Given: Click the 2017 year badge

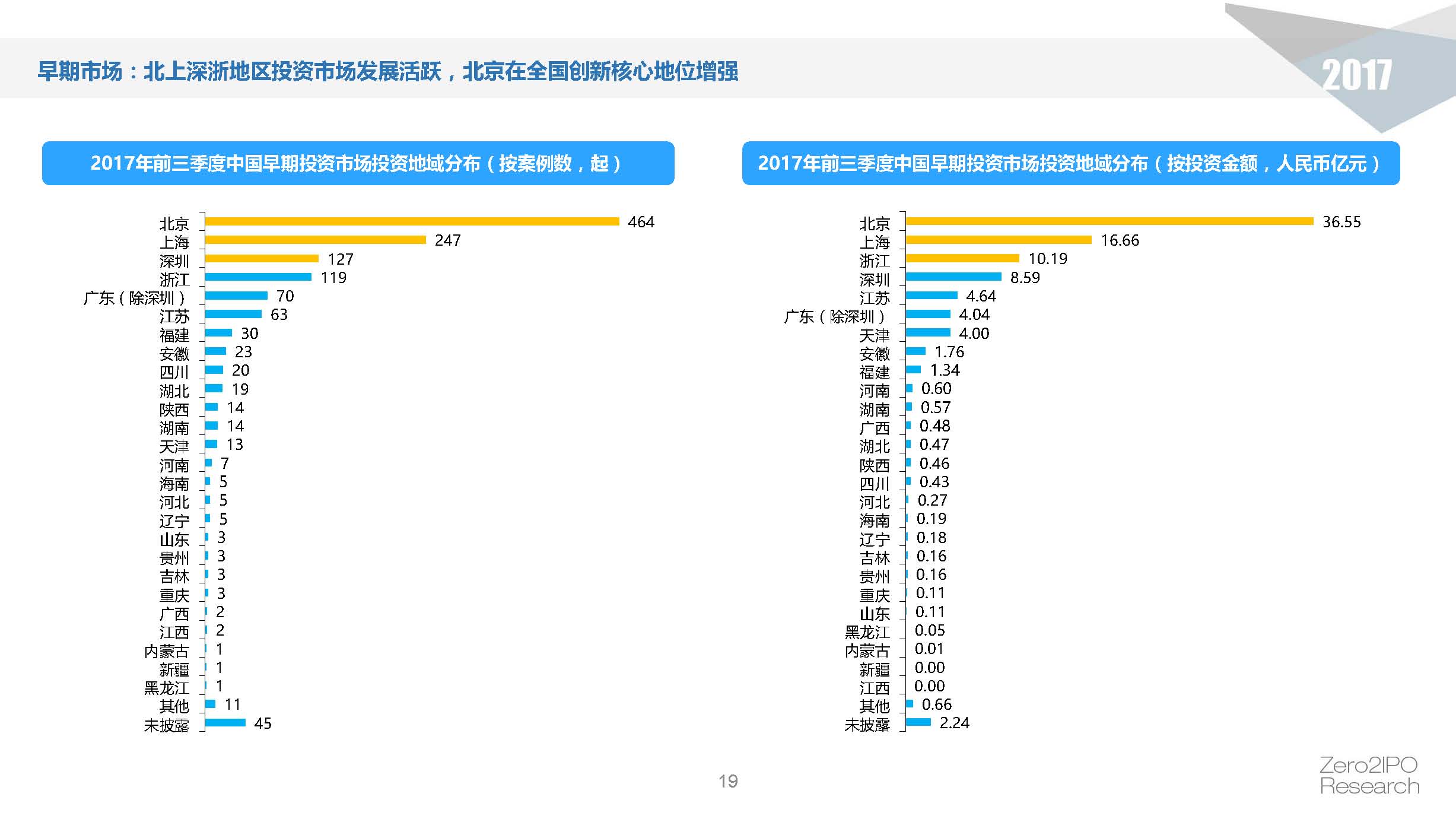Looking at the screenshot, I should coord(1356,75).
